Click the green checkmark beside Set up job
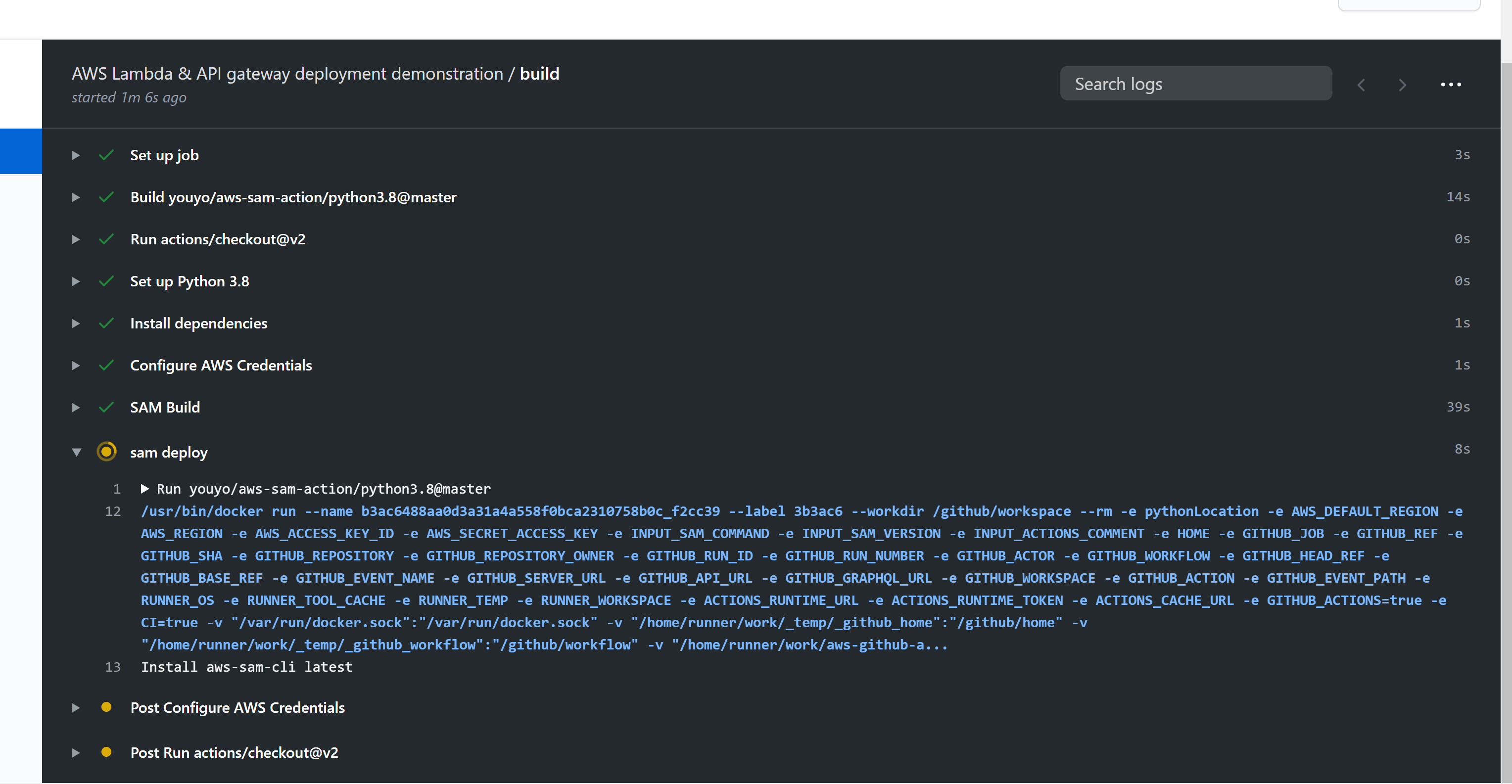The height and width of the screenshot is (784, 1512). tap(106, 154)
